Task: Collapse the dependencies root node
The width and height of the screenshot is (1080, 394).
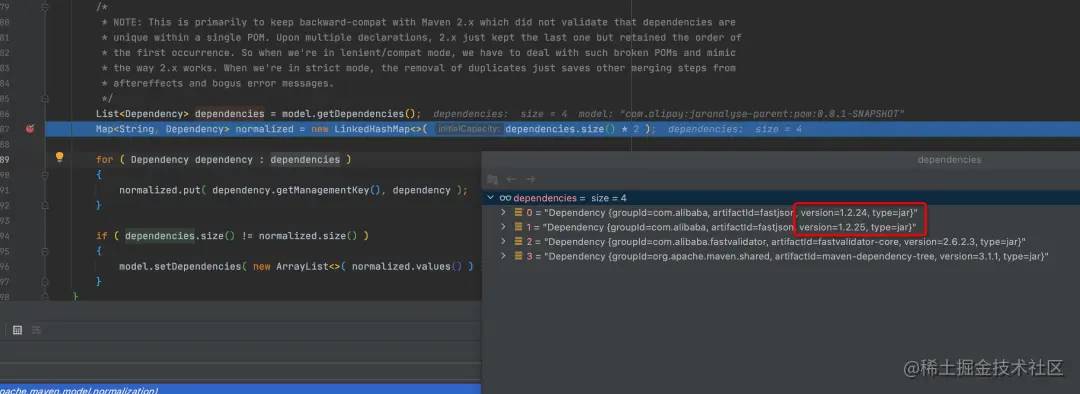Action: (x=490, y=198)
